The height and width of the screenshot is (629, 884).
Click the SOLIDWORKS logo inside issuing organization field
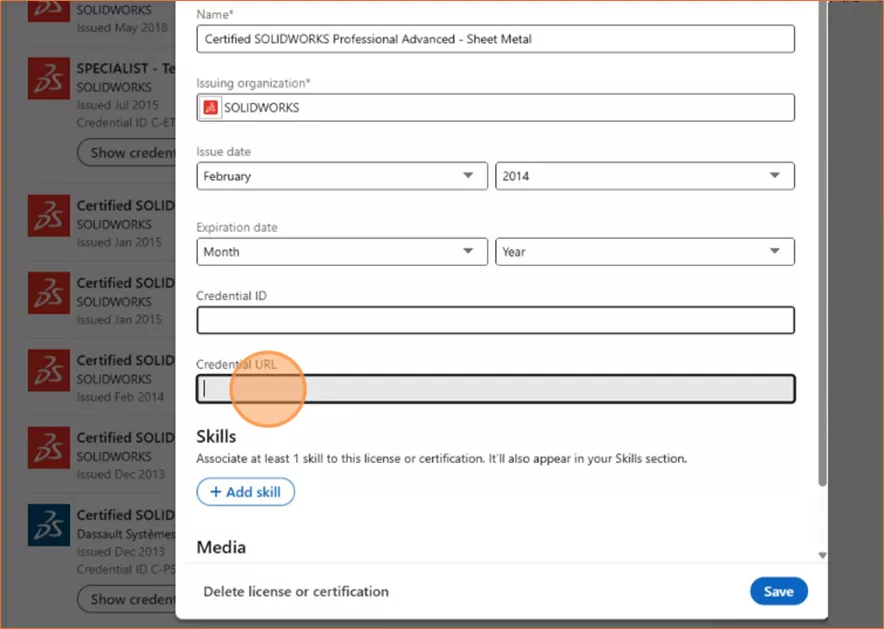click(x=211, y=108)
